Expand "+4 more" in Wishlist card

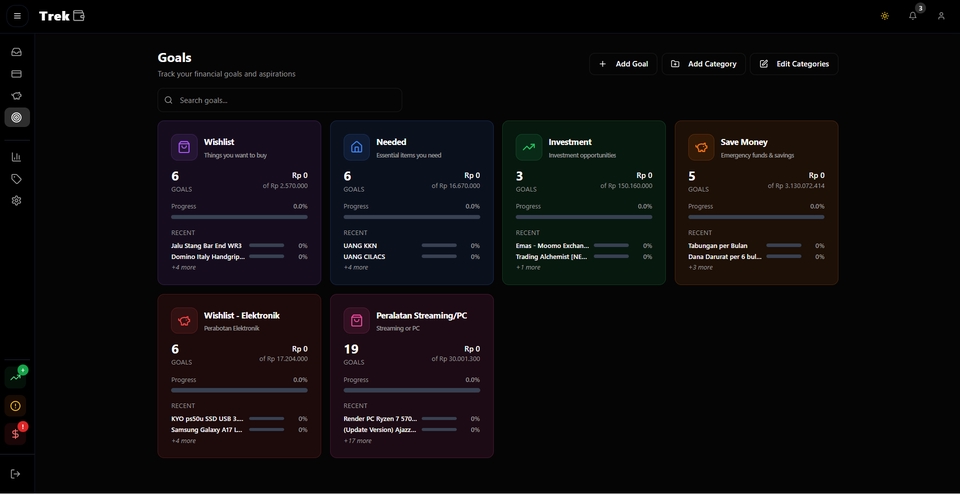point(183,268)
